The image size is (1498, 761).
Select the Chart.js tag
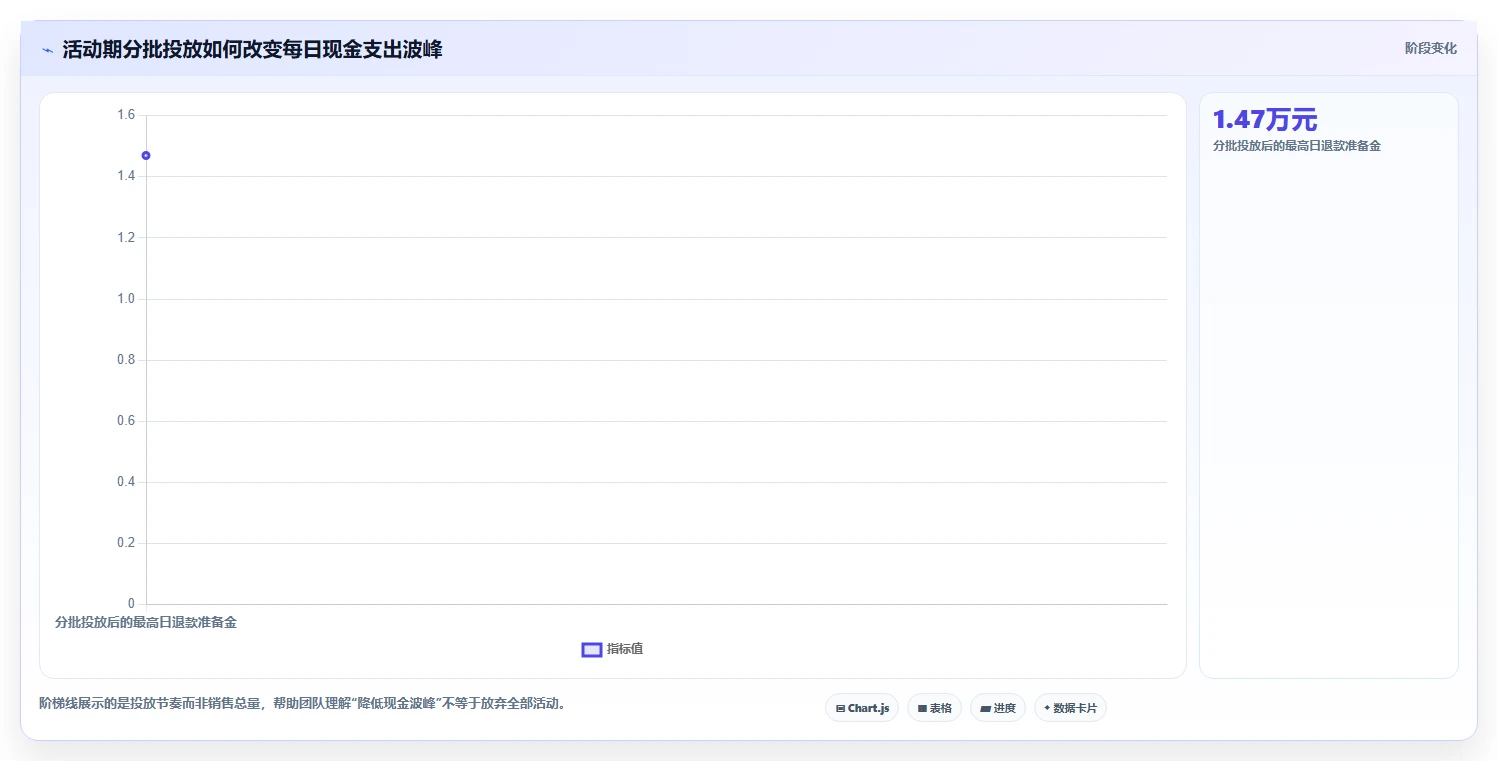point(862,708)
